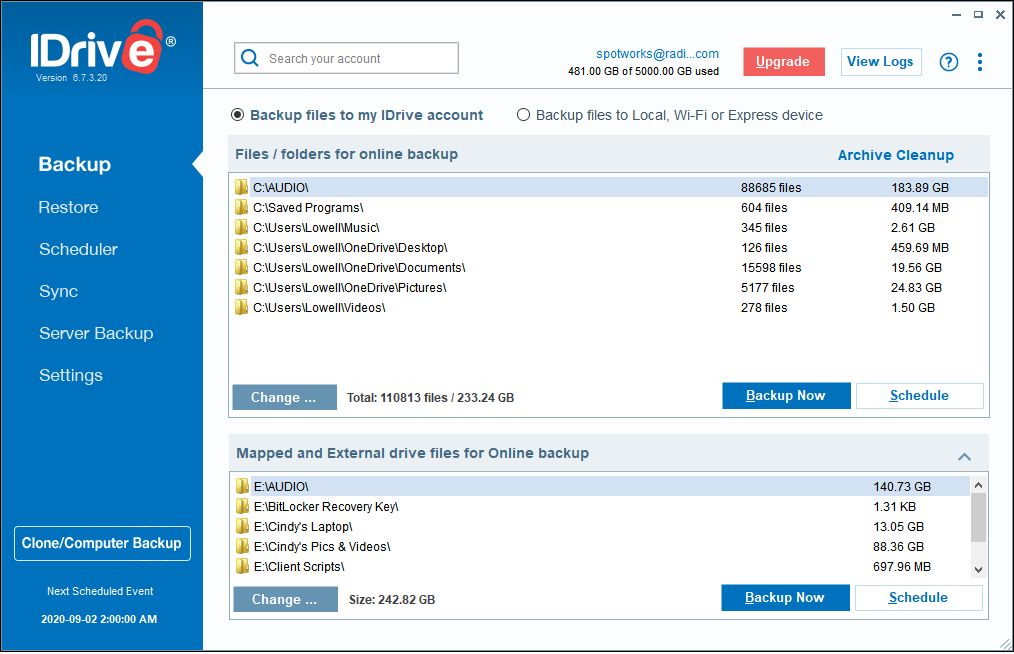1014x654 pixels.
Task: Open the Scheduler section
Action: [x=78, y=249]
